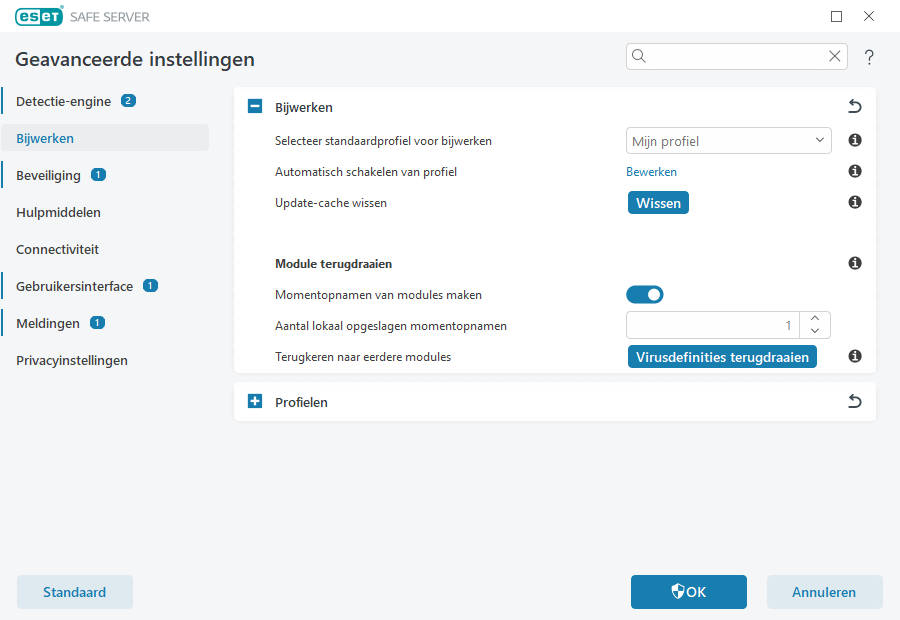
Task: Click the Wissen button
Action: click(658, 203)
